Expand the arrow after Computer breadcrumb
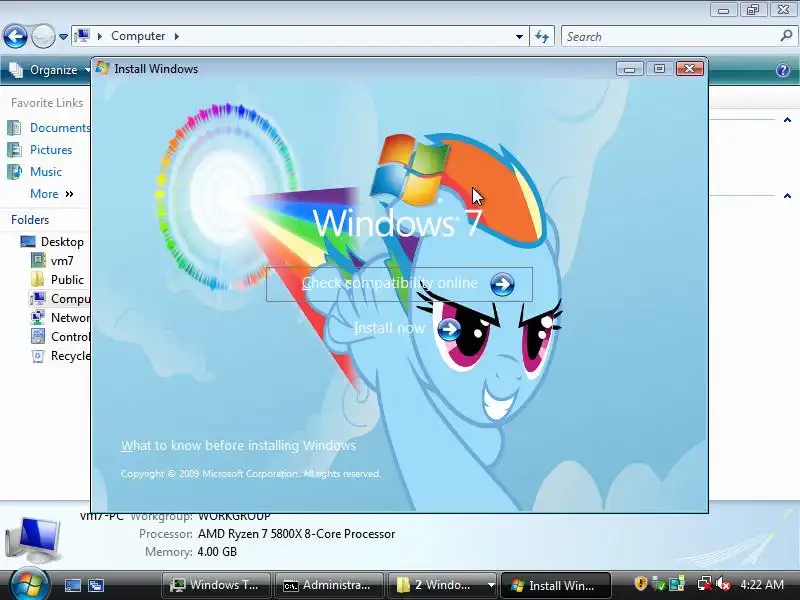This screenshot has height=600, width=800. tap(177, 36)
